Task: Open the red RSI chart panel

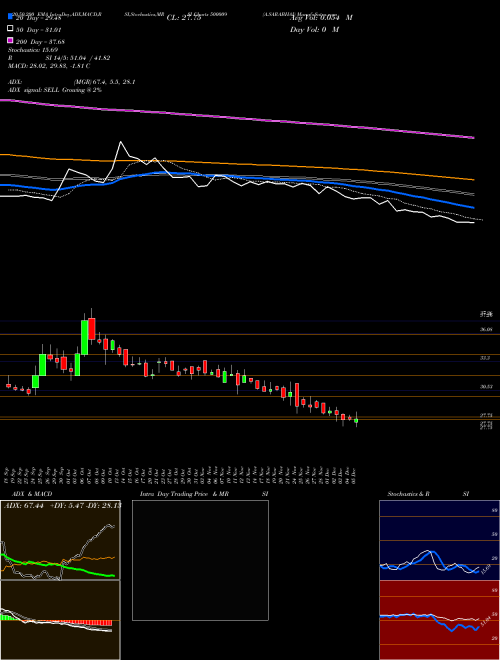Action: pyautogui.click(x=439, y=620)
